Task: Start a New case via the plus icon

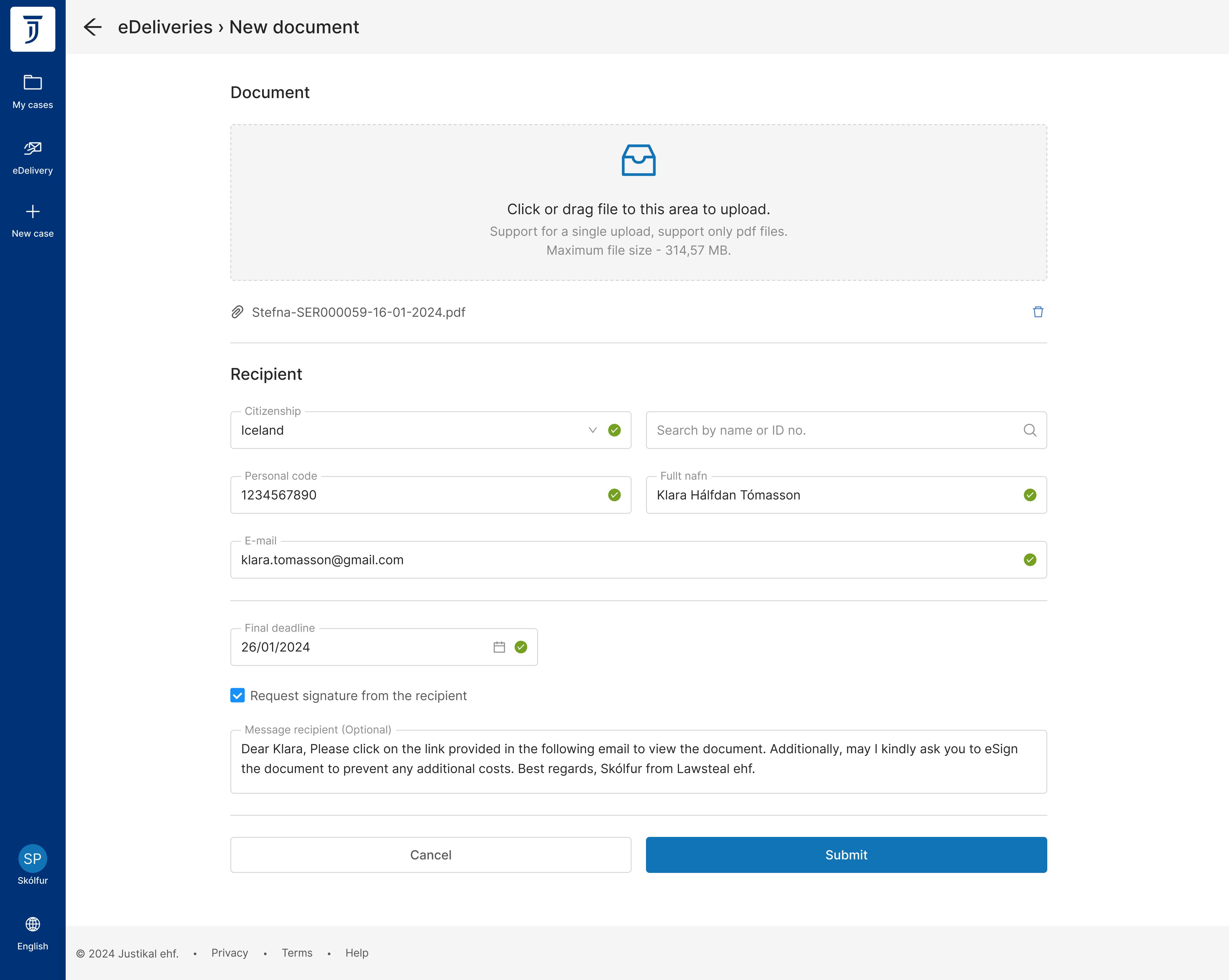Action: click(x=32, y=211)
